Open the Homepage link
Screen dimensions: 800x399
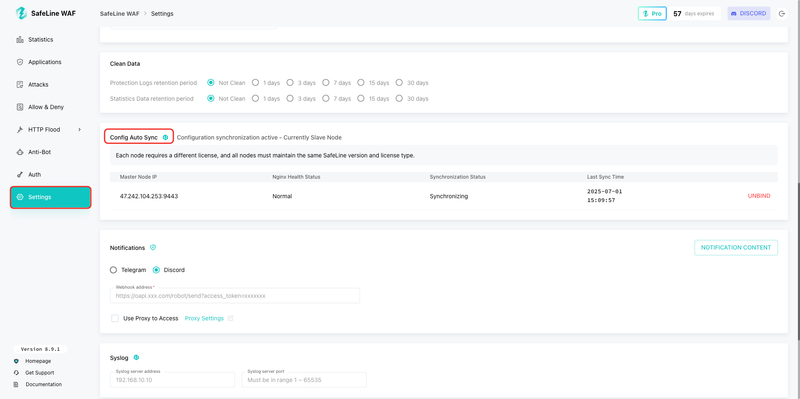pos(38,361)
